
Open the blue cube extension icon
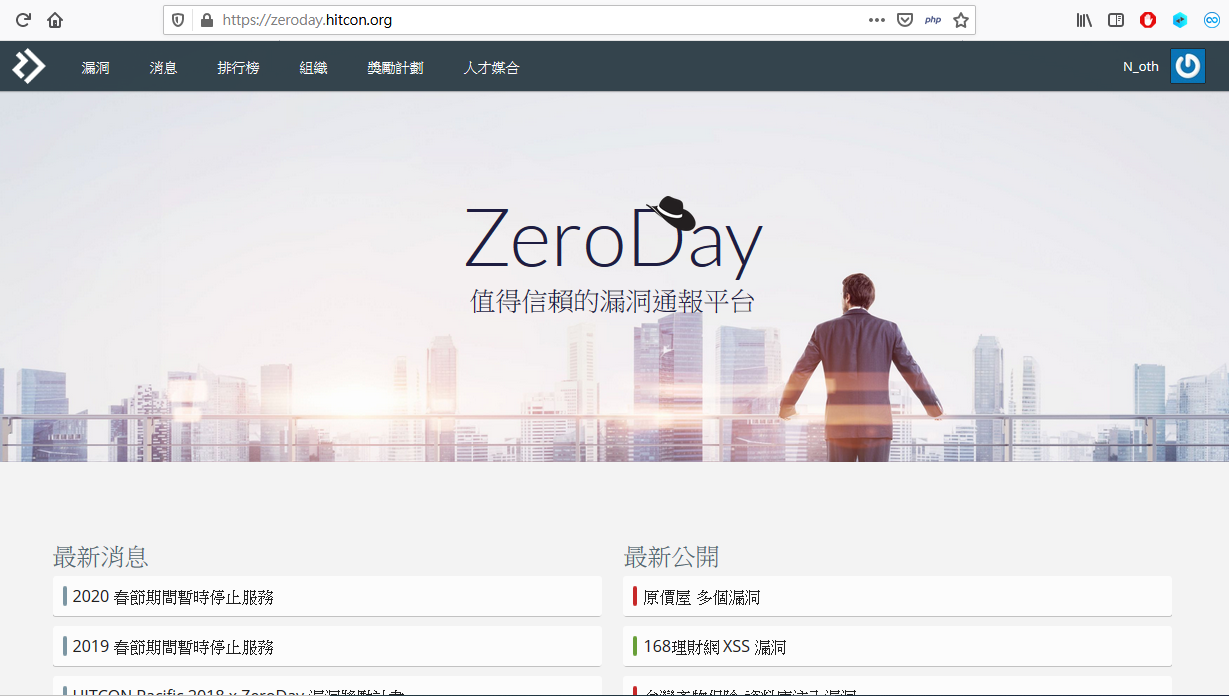[1180, 20]
